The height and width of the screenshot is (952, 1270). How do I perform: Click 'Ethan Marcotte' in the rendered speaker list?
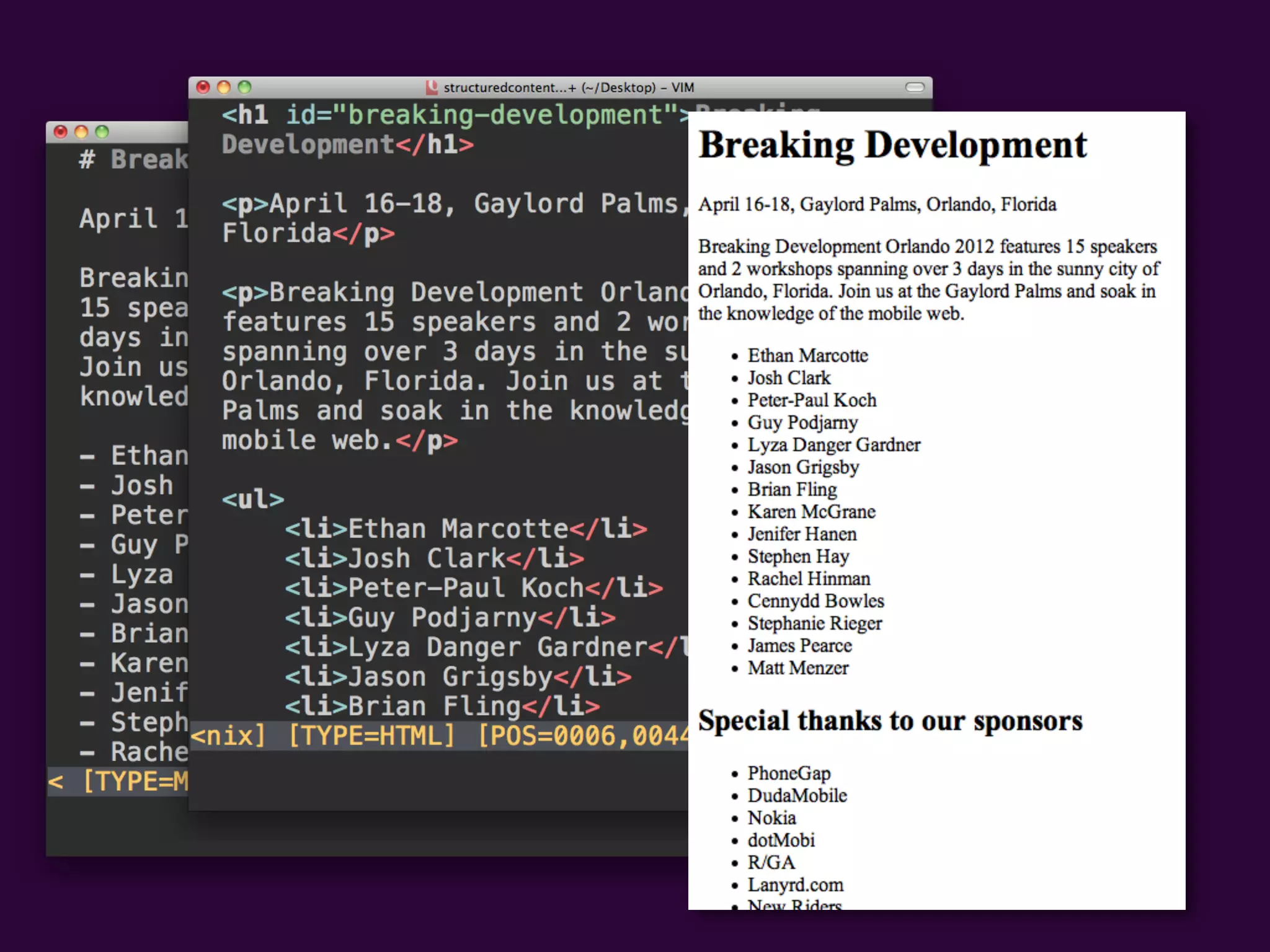(808, 356)
